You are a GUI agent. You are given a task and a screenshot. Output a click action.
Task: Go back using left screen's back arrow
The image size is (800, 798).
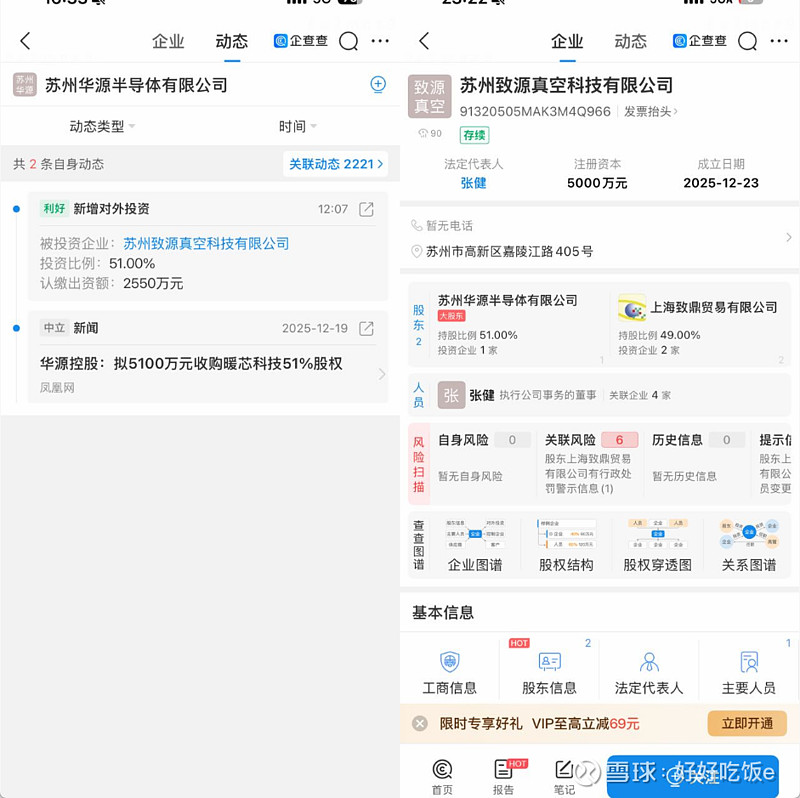pos(25,41)
